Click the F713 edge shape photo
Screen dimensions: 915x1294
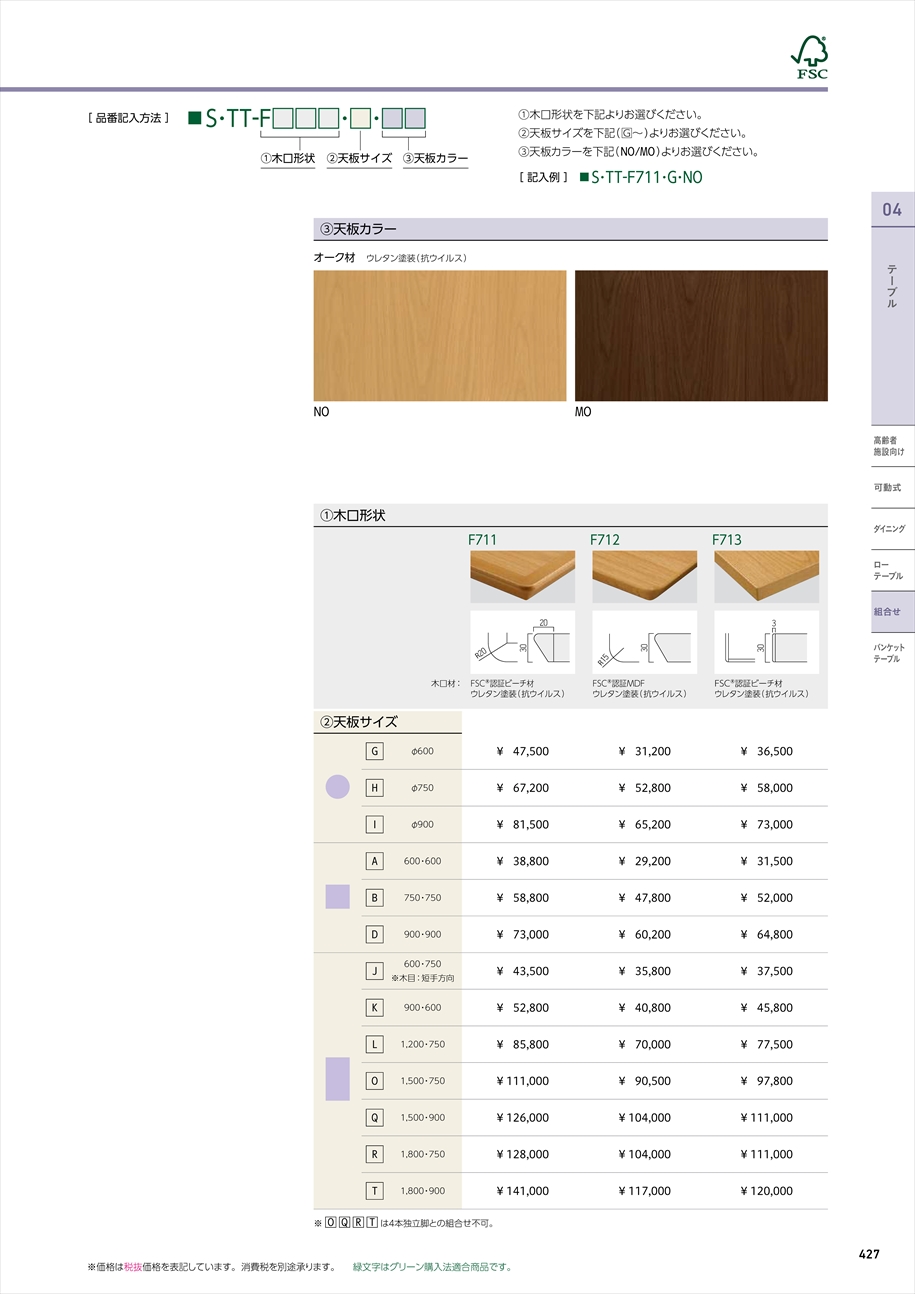pos(767,576)
